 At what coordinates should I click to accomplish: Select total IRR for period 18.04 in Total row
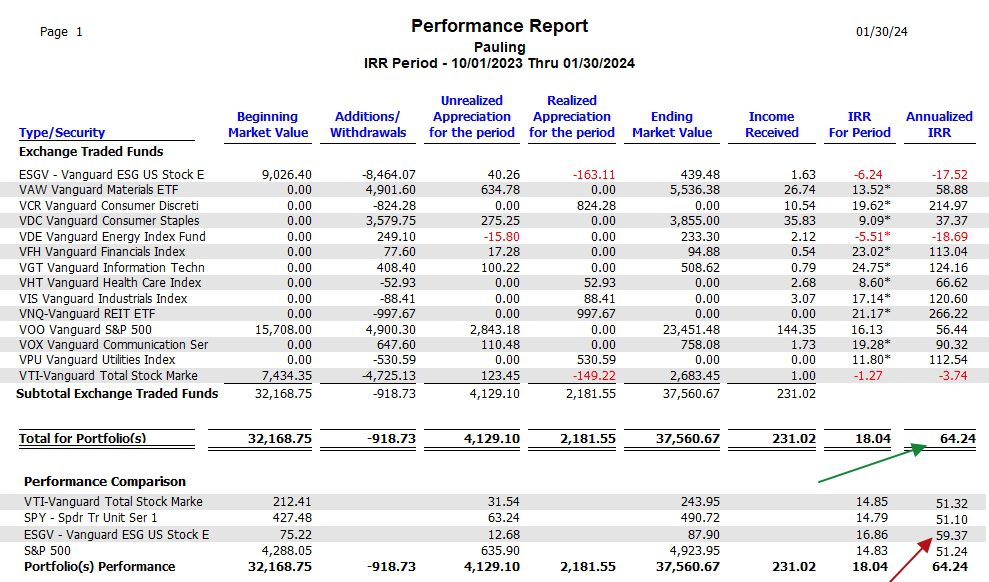pyautogui.click(x=872, y=438)
